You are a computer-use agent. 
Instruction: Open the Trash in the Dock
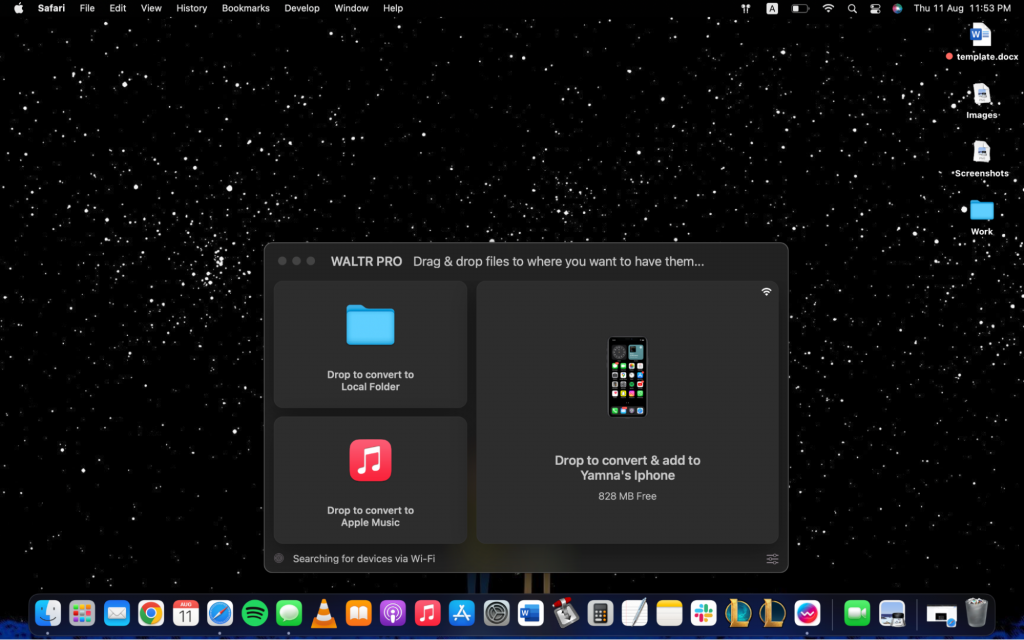point(976,613)
